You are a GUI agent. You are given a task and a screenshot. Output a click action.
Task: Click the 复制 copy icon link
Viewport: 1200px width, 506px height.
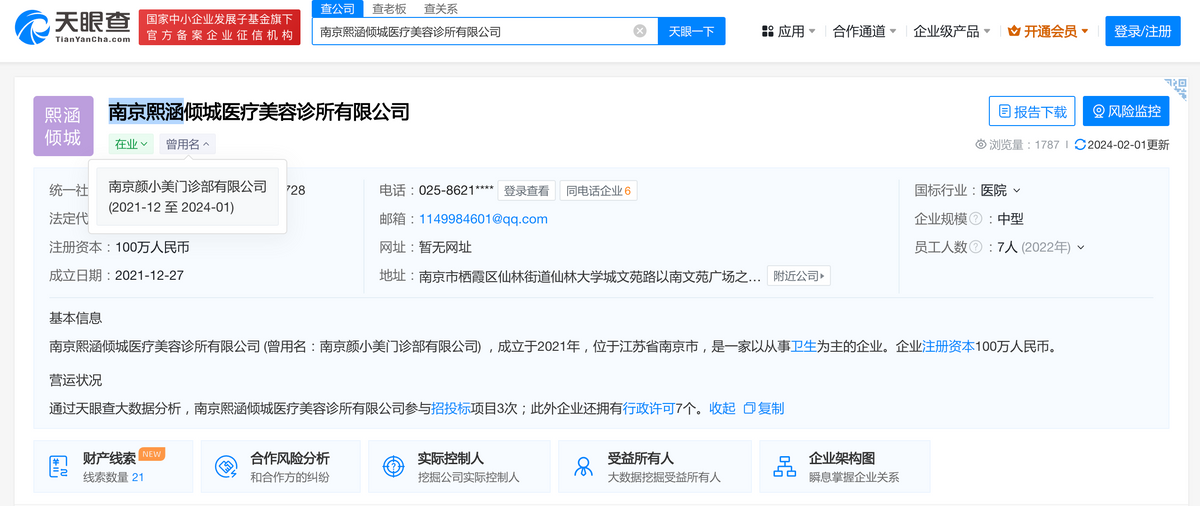[764, 408]
